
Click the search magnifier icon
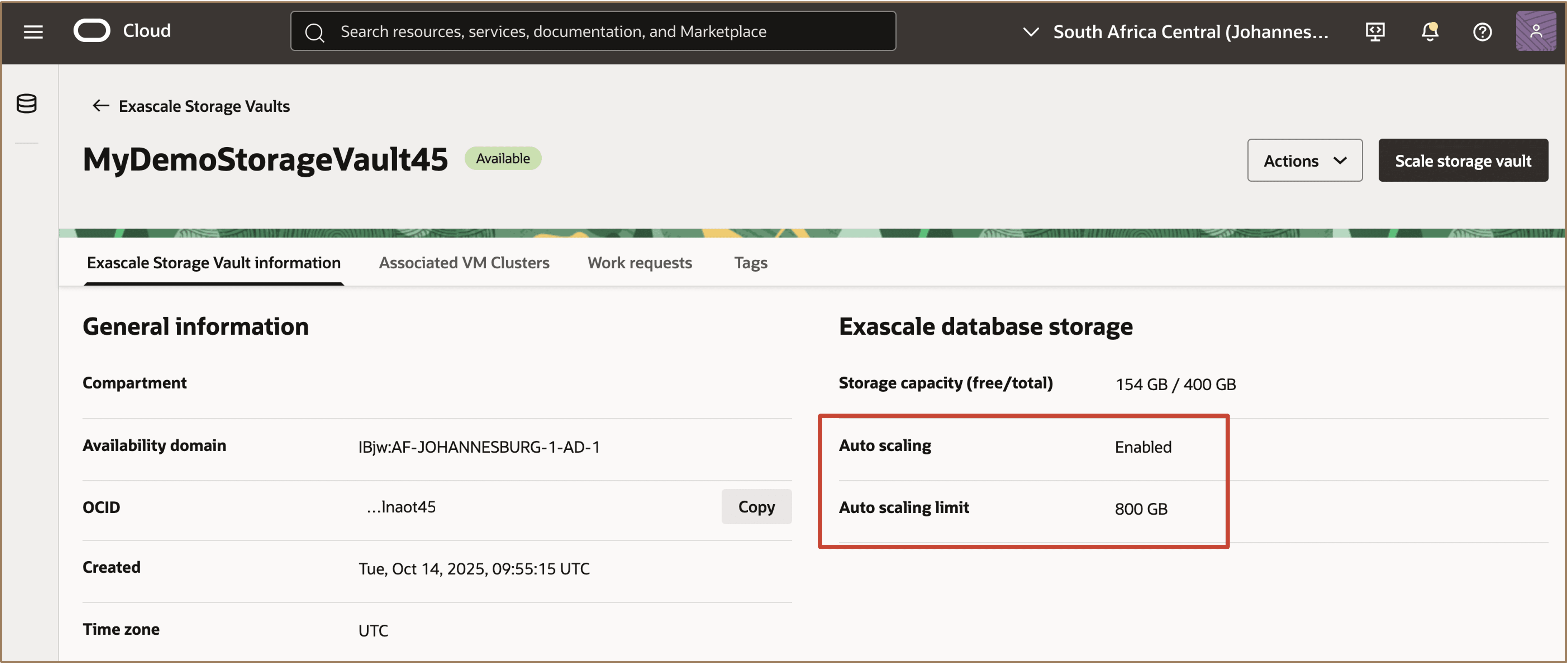click(x=315, y=31)
